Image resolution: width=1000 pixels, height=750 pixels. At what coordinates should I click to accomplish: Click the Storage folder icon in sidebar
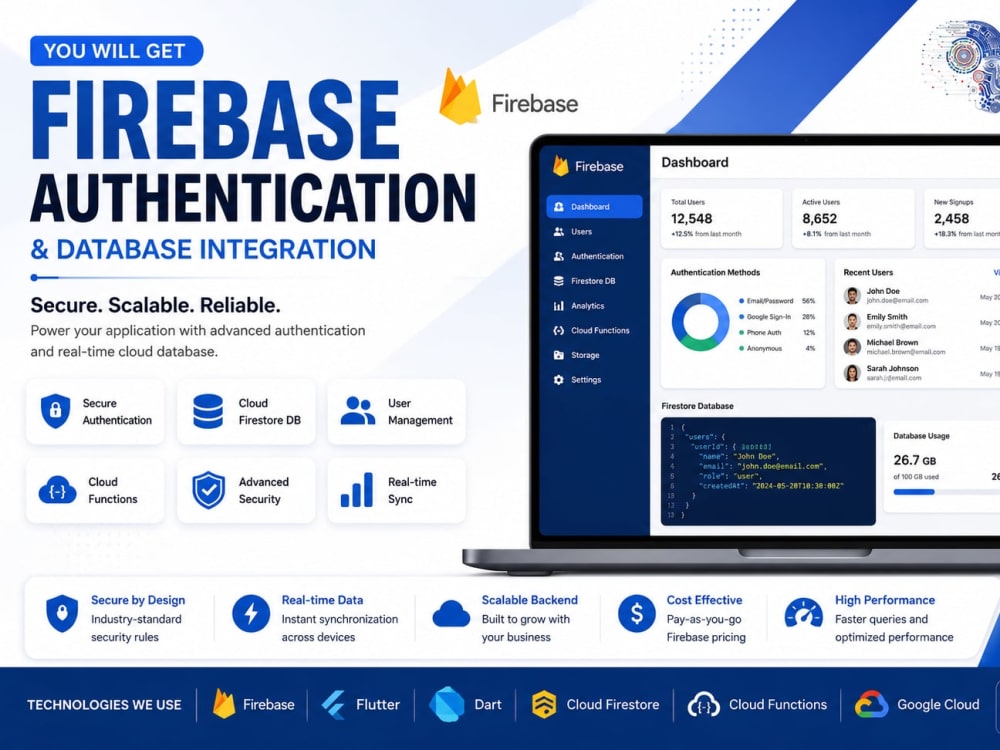click(x=559, y=355)
